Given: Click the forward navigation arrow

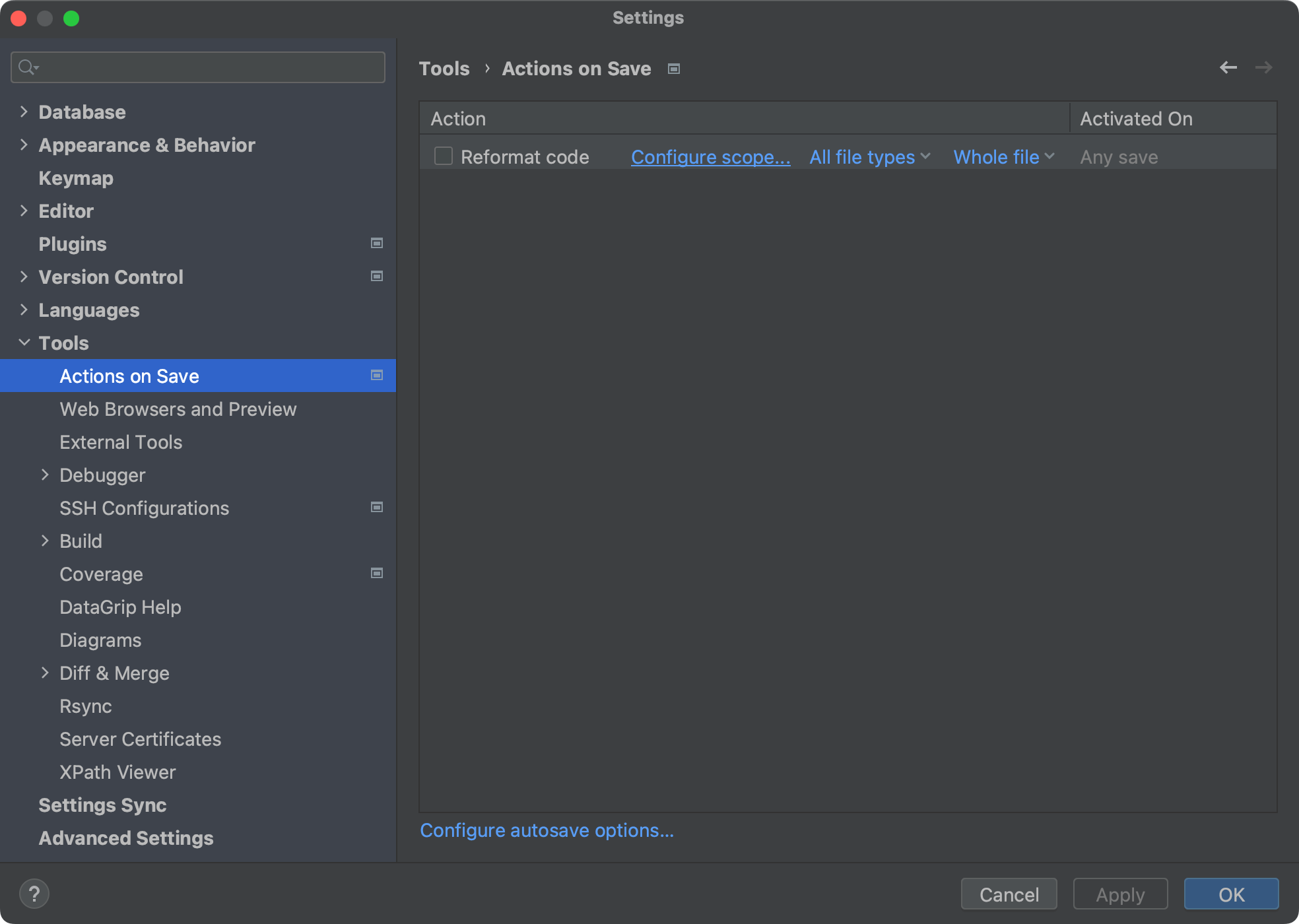Looking at the screenshot, I should (1264, 67).
